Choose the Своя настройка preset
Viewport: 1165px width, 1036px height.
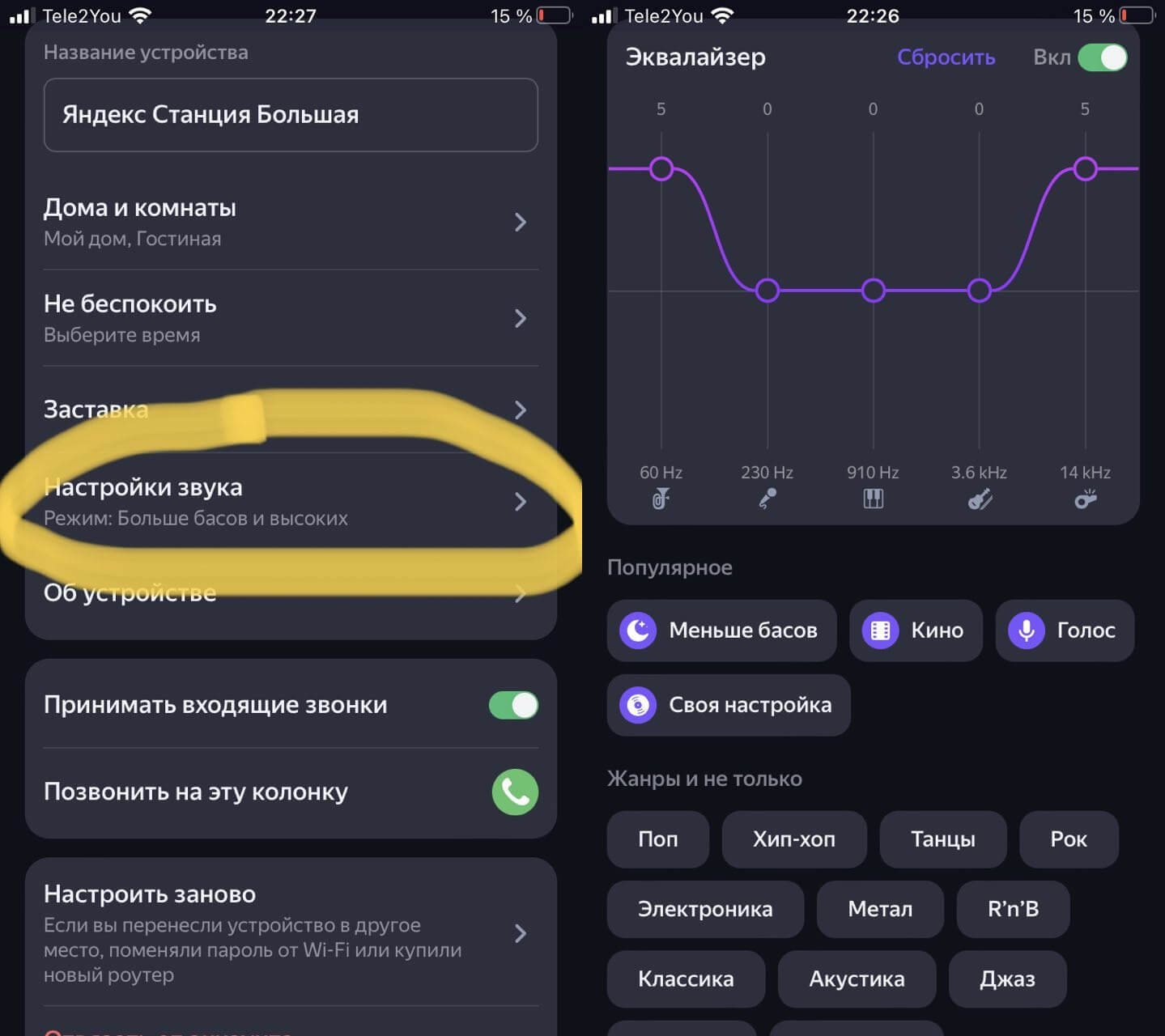(729, 705)
